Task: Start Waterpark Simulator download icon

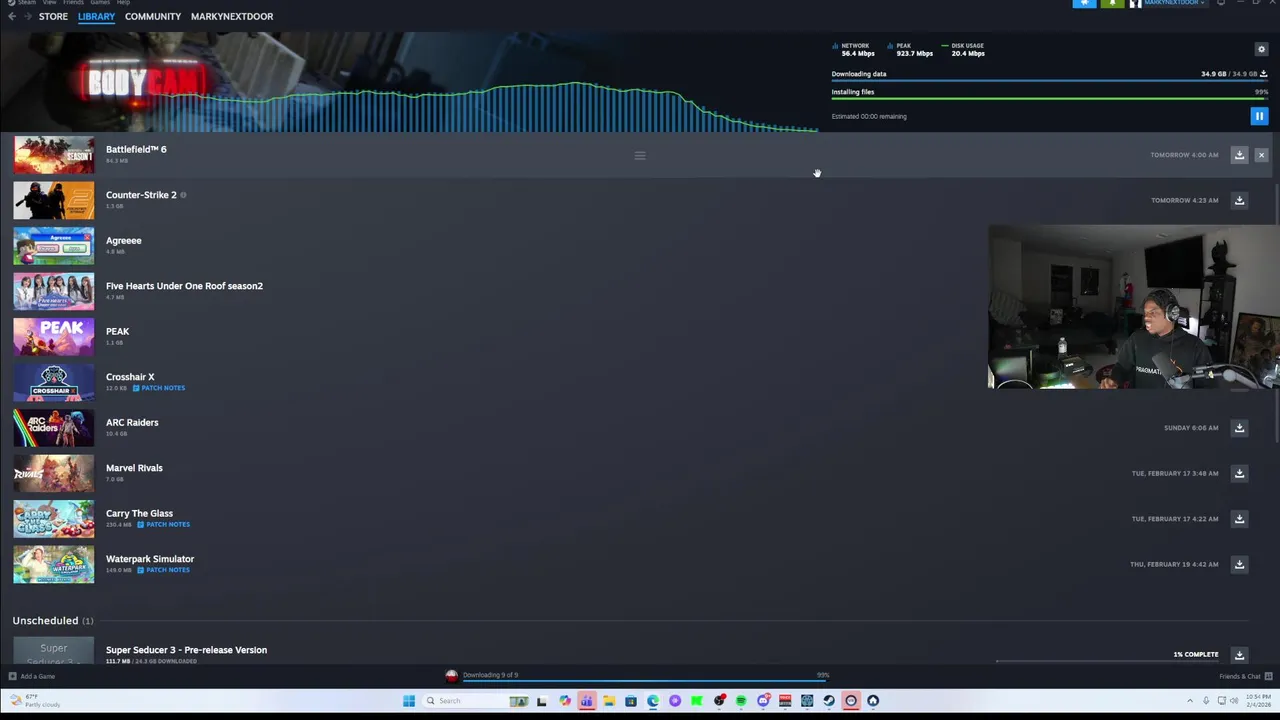Action: click(x=1239, y=564)
